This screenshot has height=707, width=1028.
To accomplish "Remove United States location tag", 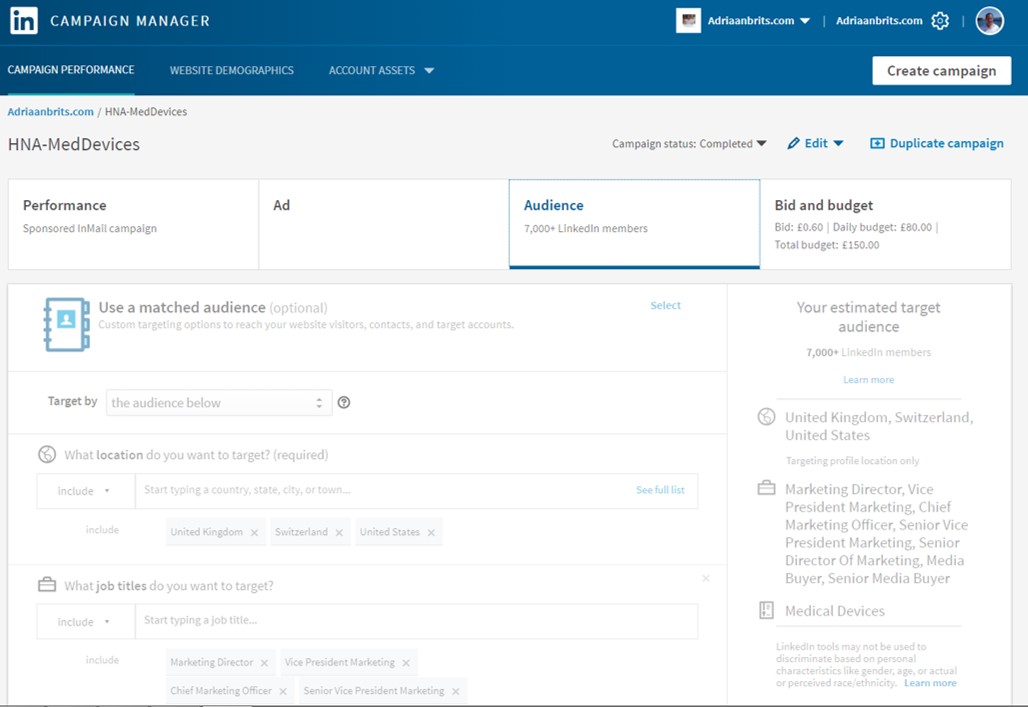I will [x=431, y=533].
